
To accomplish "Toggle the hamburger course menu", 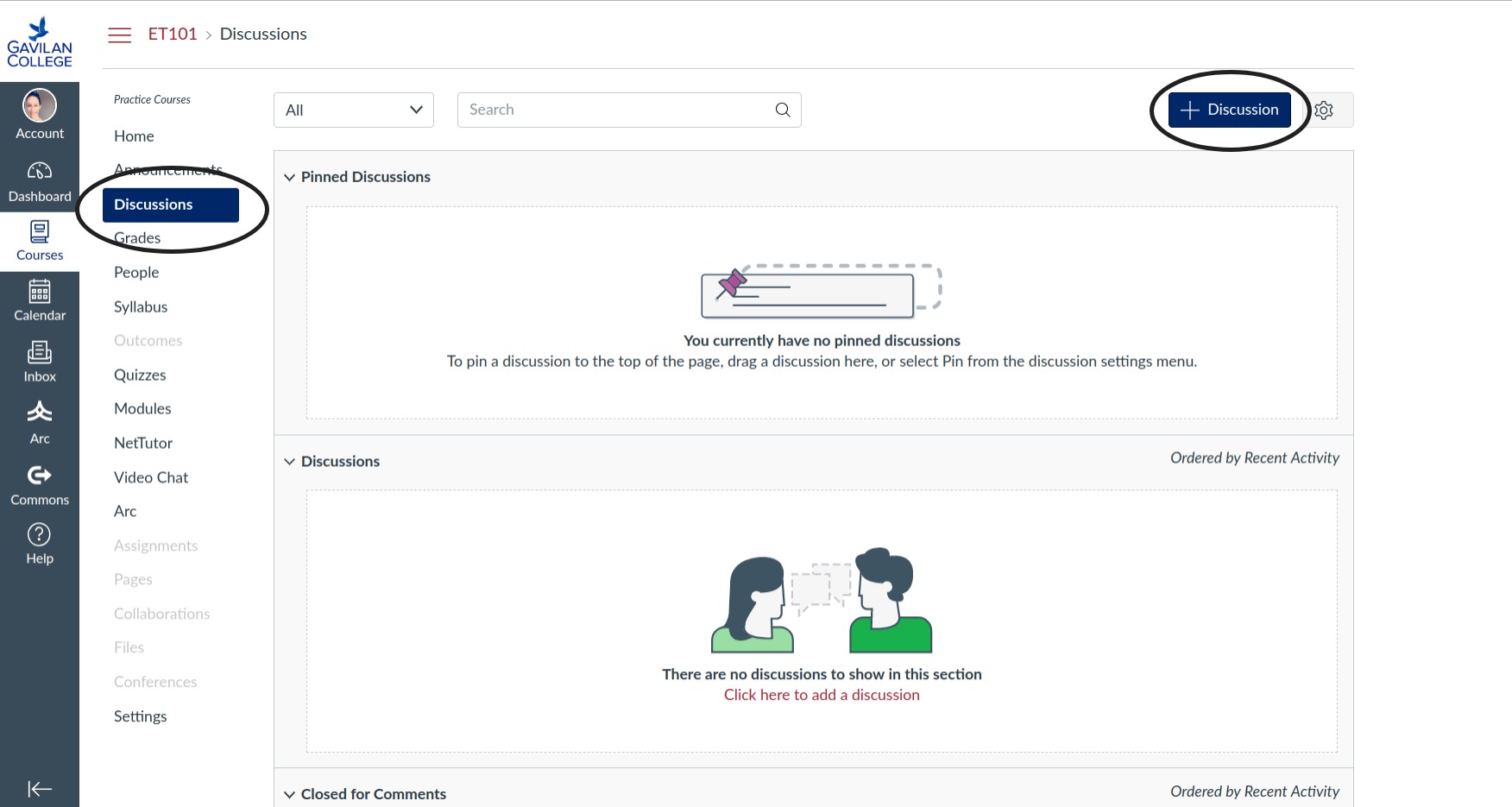I will (x=119, y=35).
